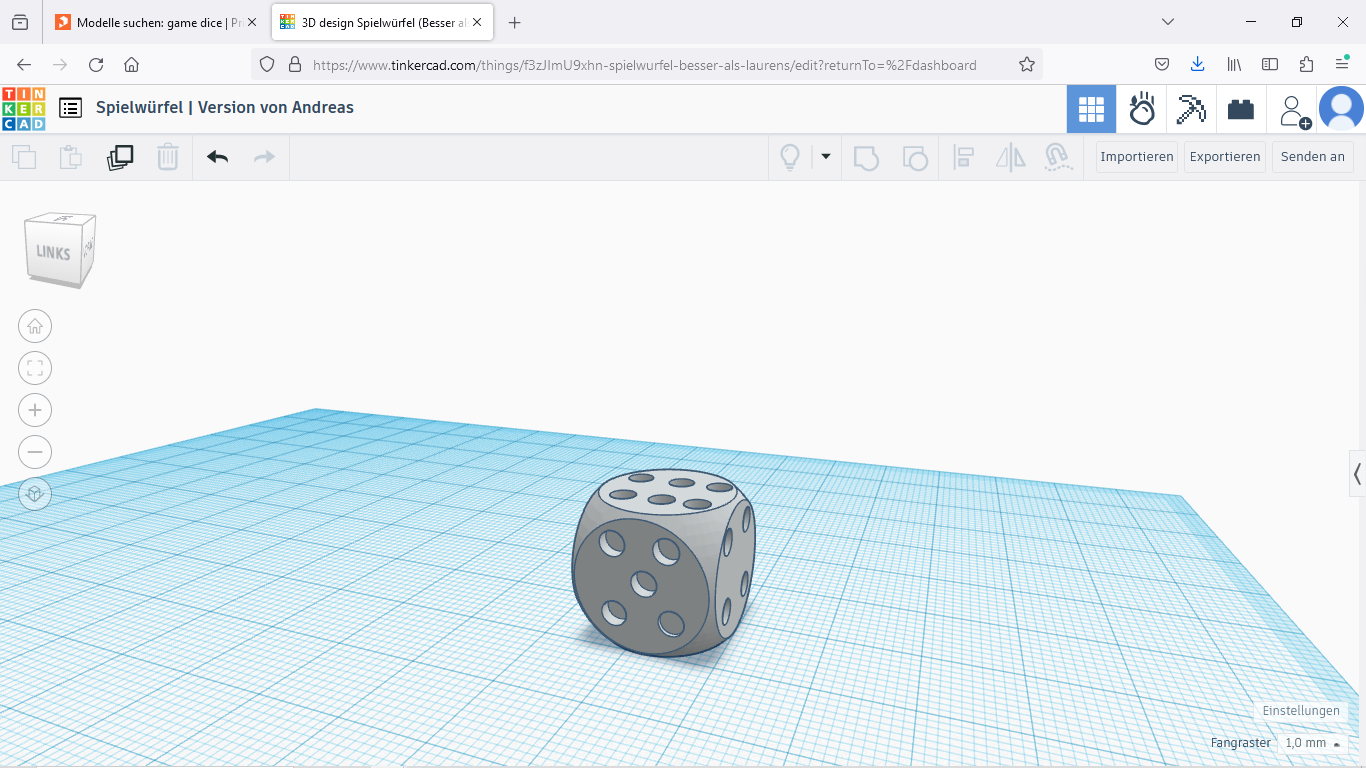The image size is (1366, 768).
Task: Expand the collapsed shapes panel arrow
Action: click(x=1357, y=474)
